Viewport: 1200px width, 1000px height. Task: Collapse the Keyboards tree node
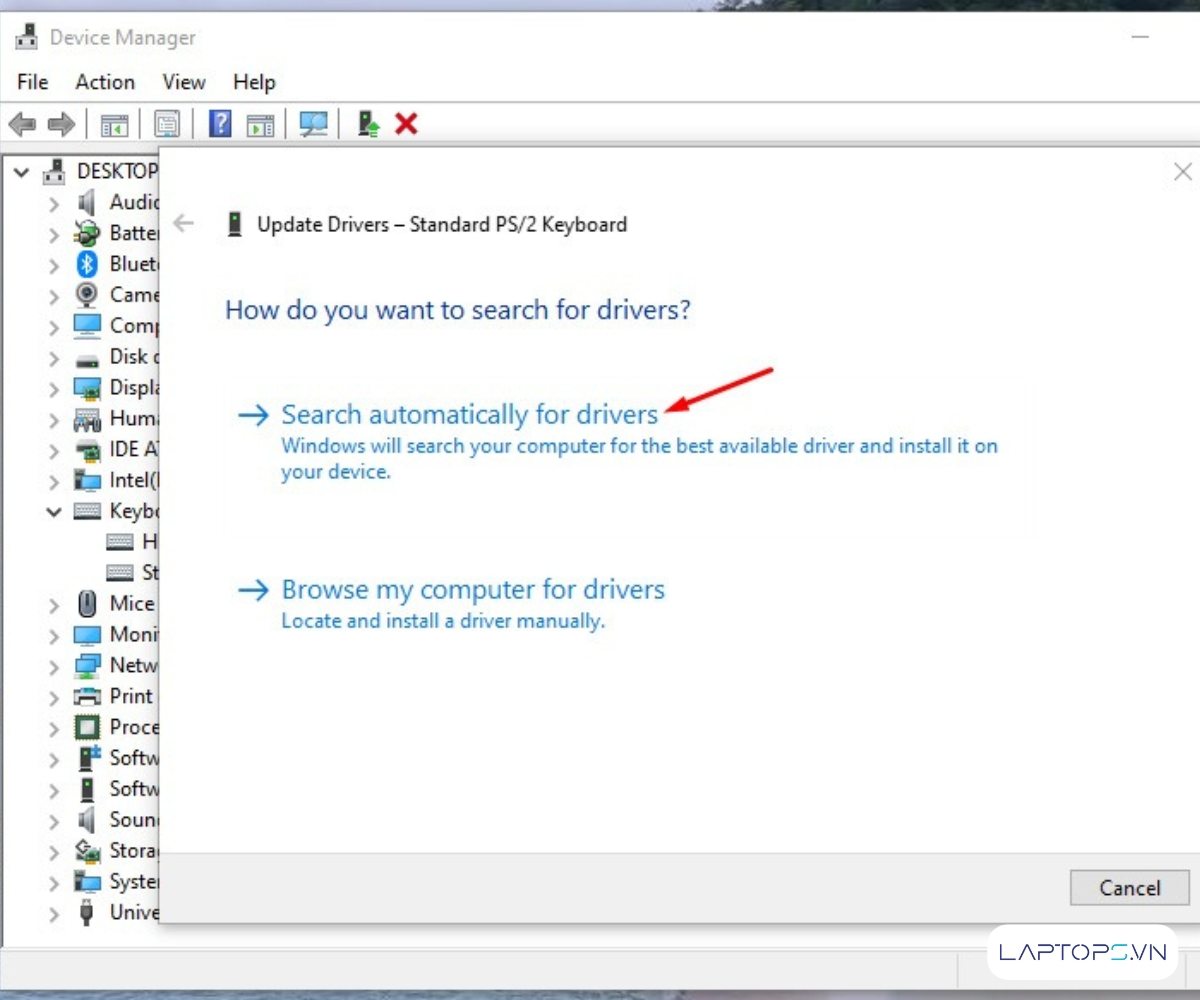pyautogui.click(x=54, y=512)
